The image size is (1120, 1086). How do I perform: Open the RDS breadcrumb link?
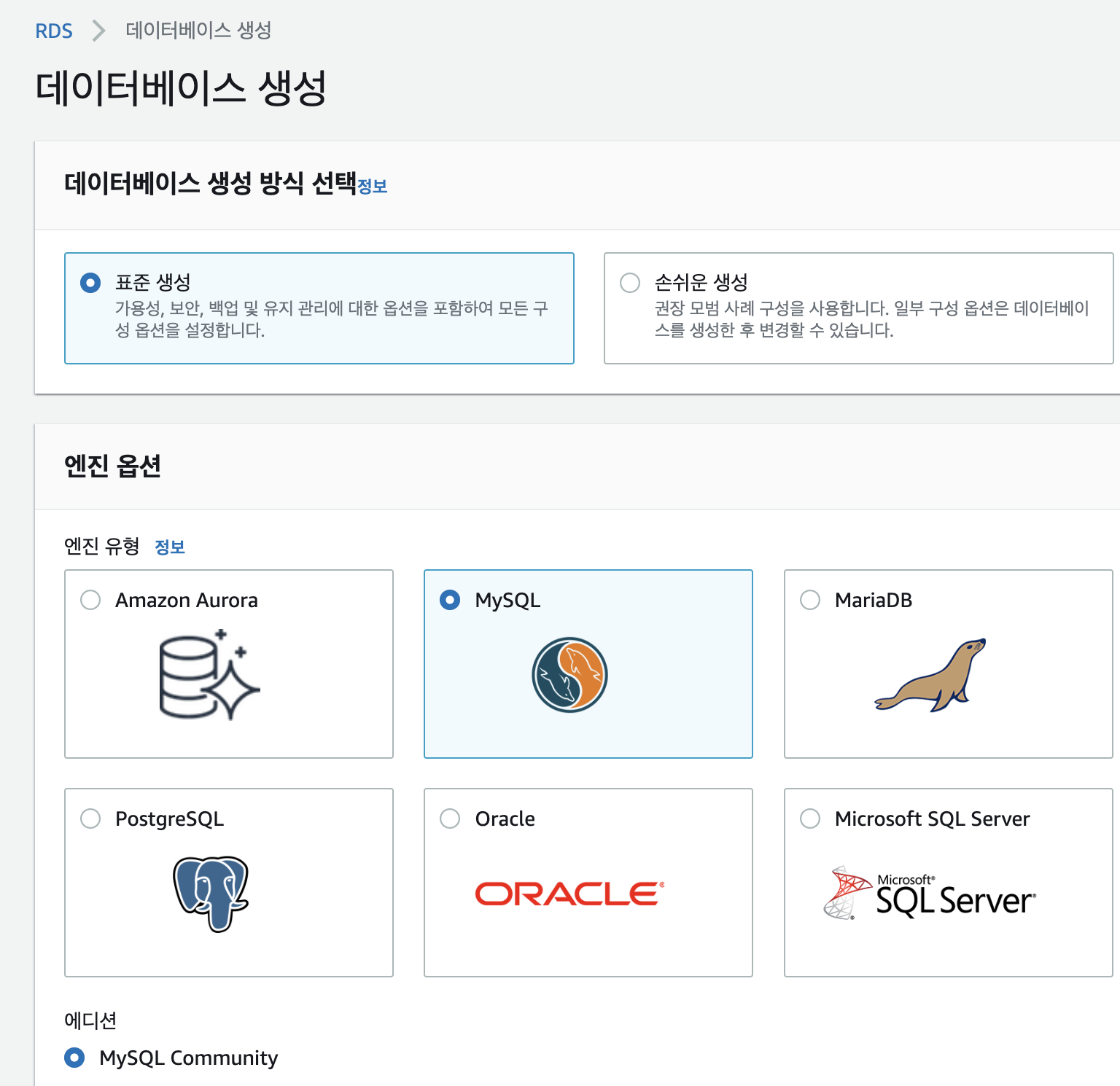pos(54,31)
